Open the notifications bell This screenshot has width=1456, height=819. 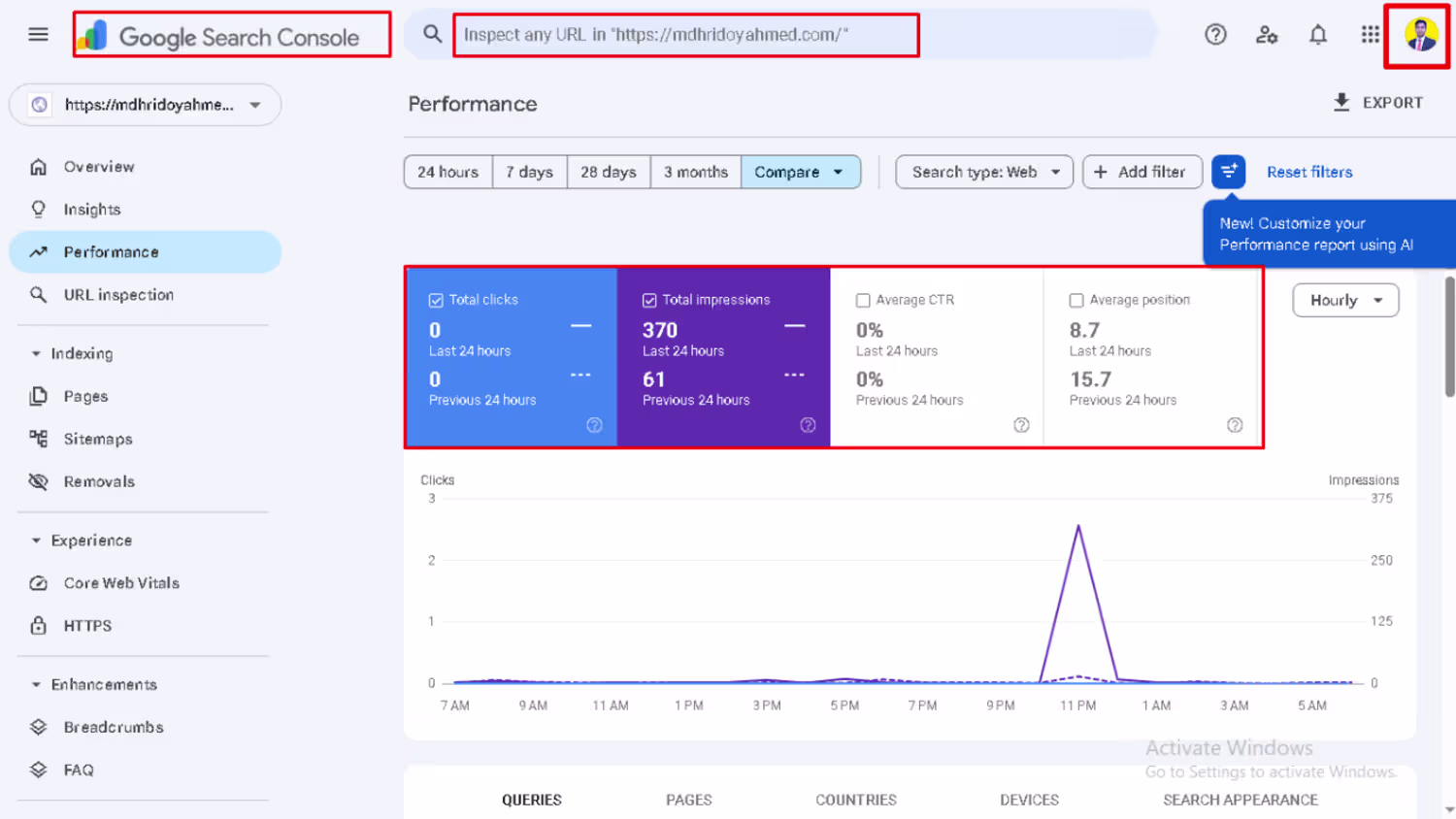[x=1318, y=35]
